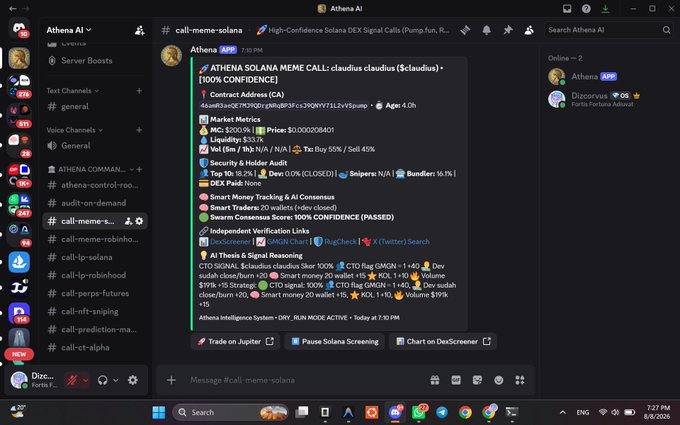The width and height of the screenshot is (680, 425).
Task: Collapse the Voice Channels category
Action: point(75,130)
